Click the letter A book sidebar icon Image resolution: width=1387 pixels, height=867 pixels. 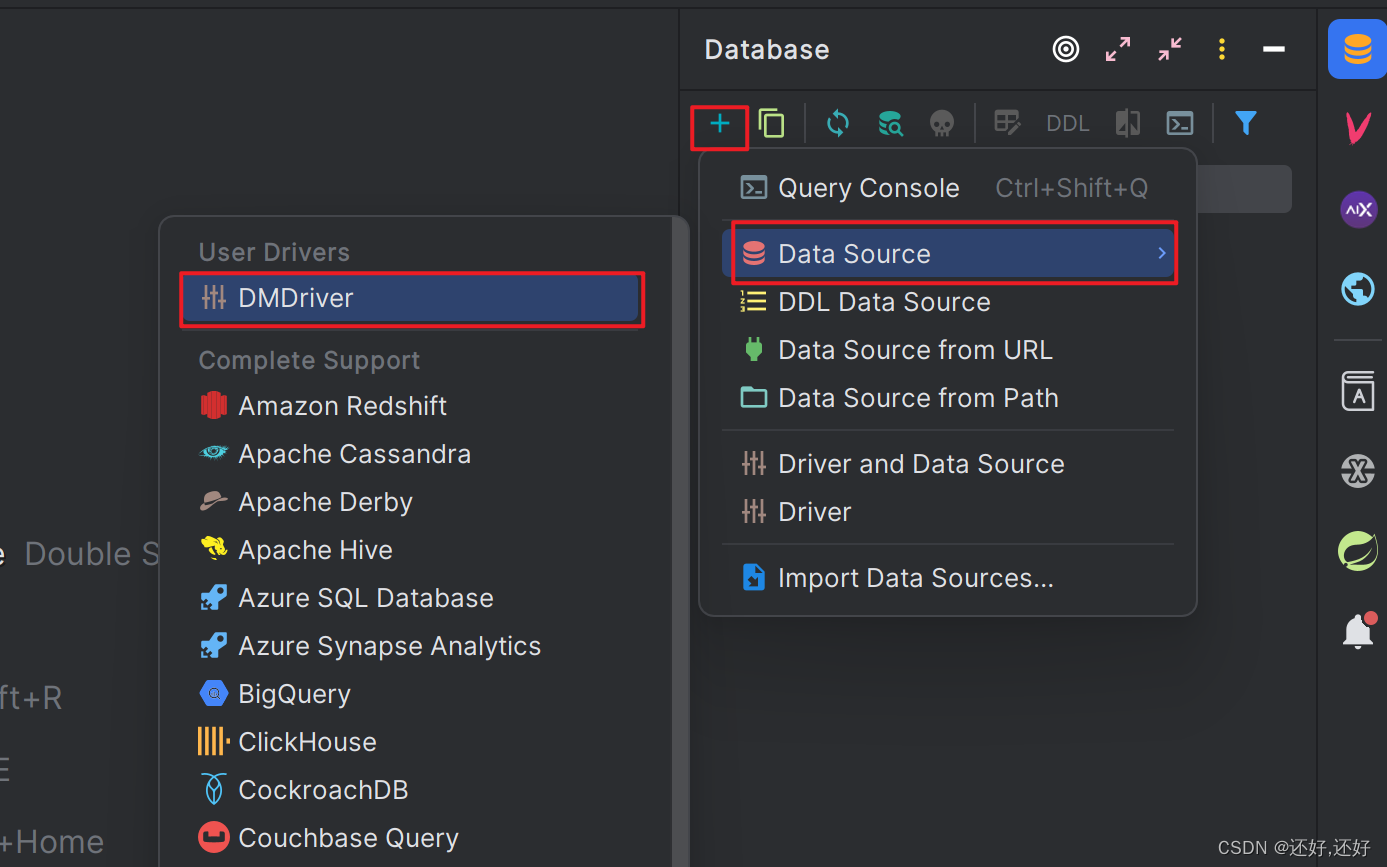click(x=1358, y=391)
